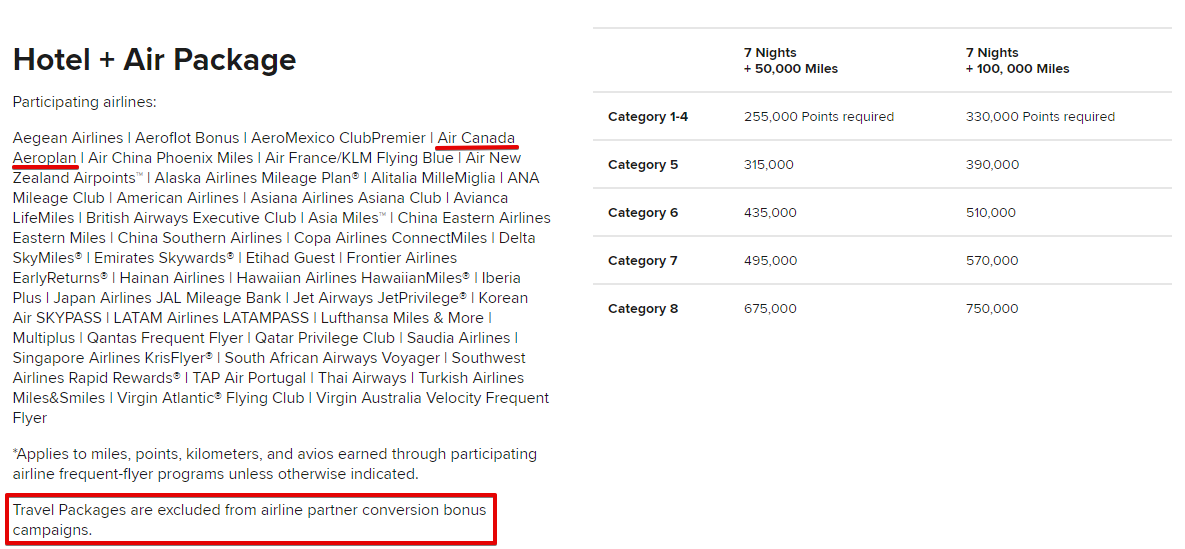
Task: Click the Virgin Atlantic Flying Club text
Action: [213, 398]
